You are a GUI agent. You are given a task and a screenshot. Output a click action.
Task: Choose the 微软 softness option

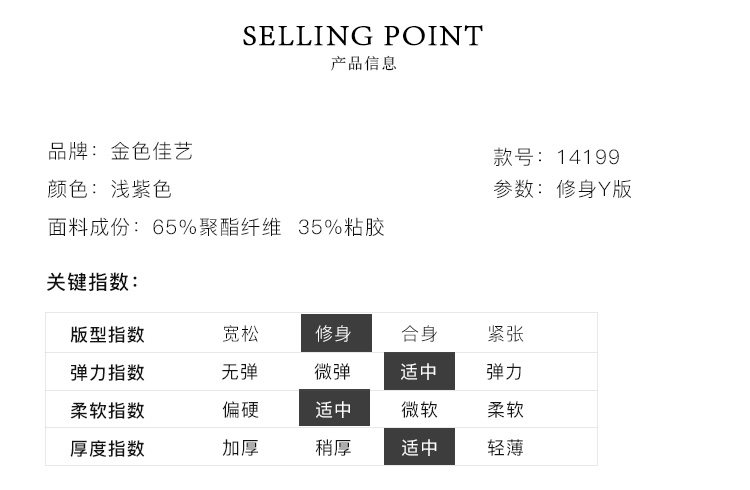(x=419, y=410)
